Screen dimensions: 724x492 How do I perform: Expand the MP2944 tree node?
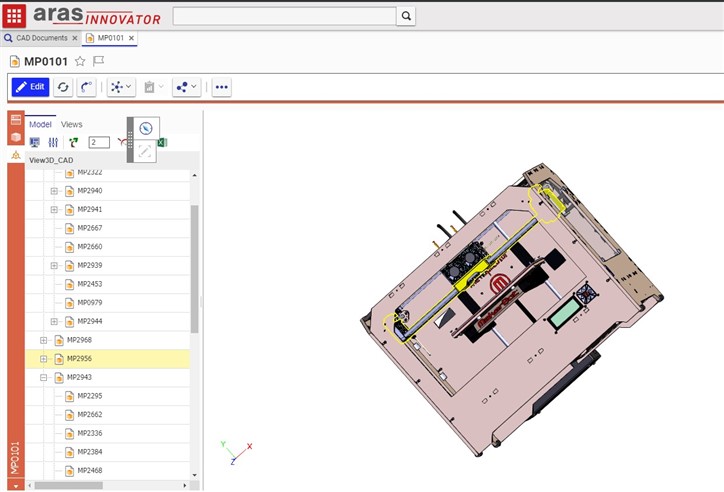coord(54,321)
